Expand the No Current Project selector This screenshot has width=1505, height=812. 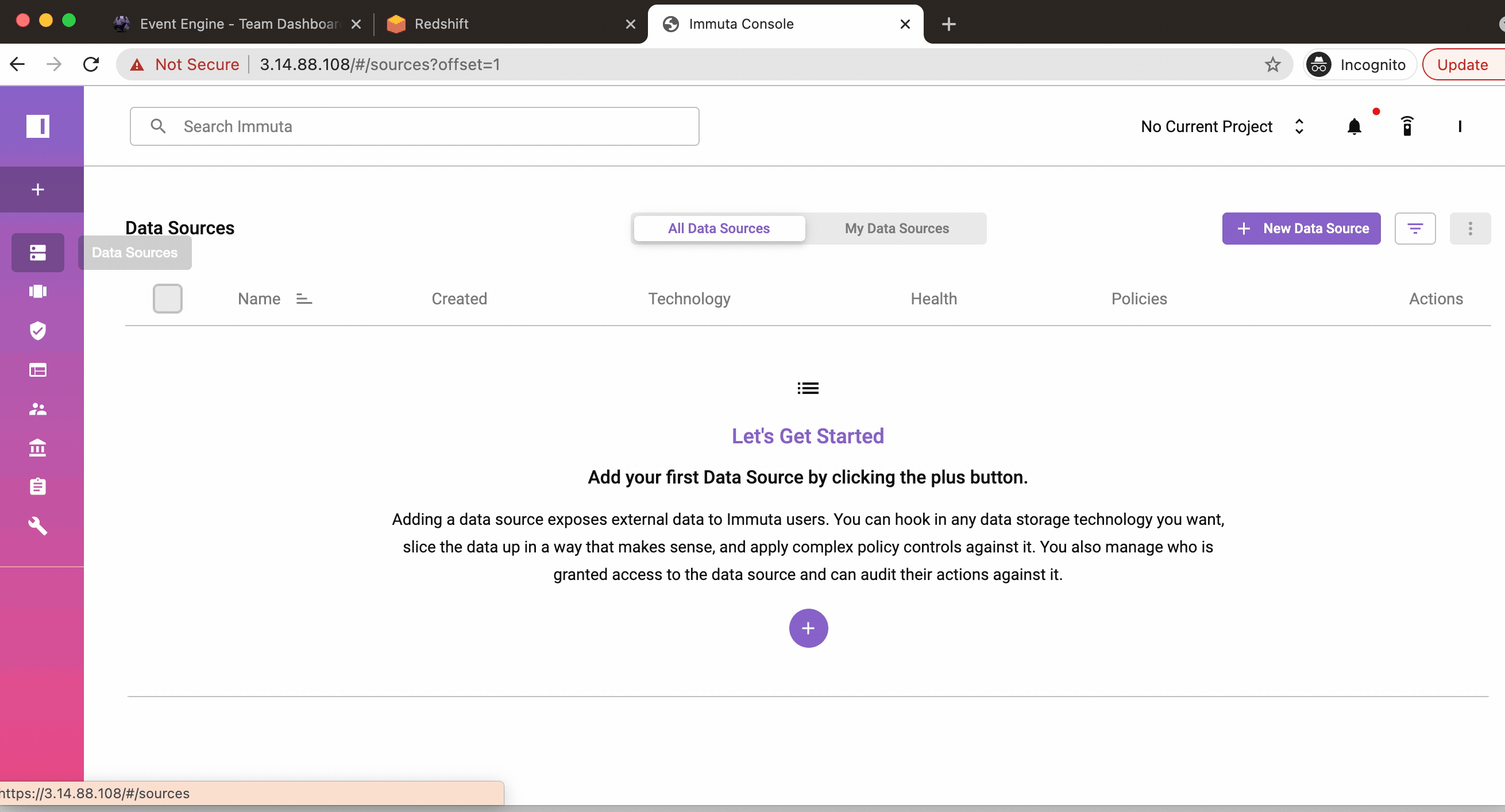tap(1222, 126)
